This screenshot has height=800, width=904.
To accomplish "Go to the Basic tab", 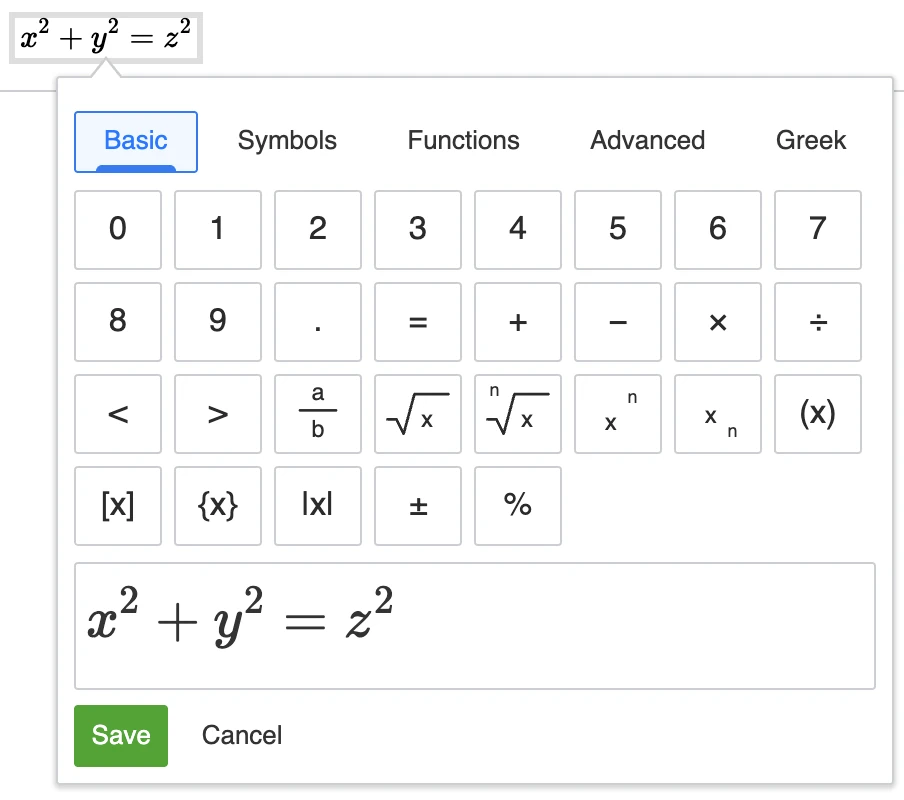I will pyautogui.click(x=136, y=142).
